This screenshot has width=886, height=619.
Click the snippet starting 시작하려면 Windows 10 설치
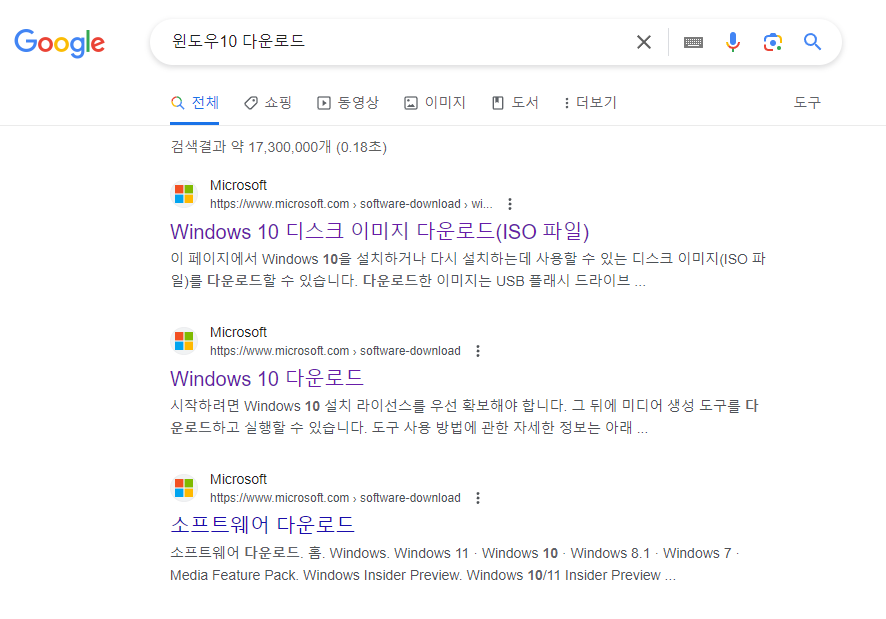tap(464, 417)
